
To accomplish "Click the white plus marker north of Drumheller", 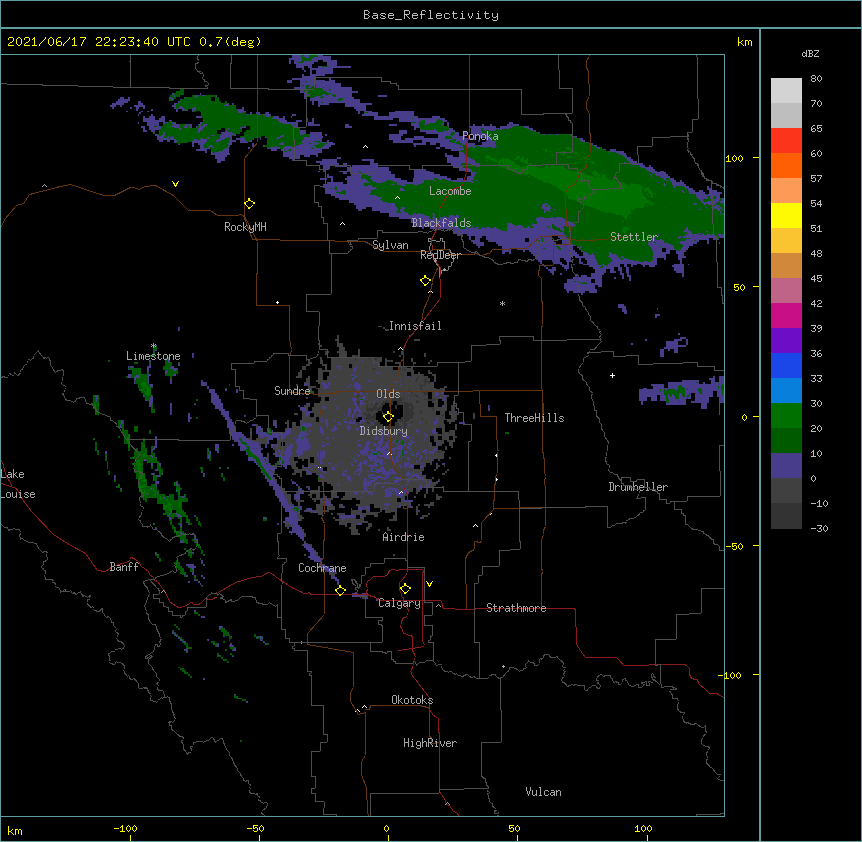I will tap(612, 375).
